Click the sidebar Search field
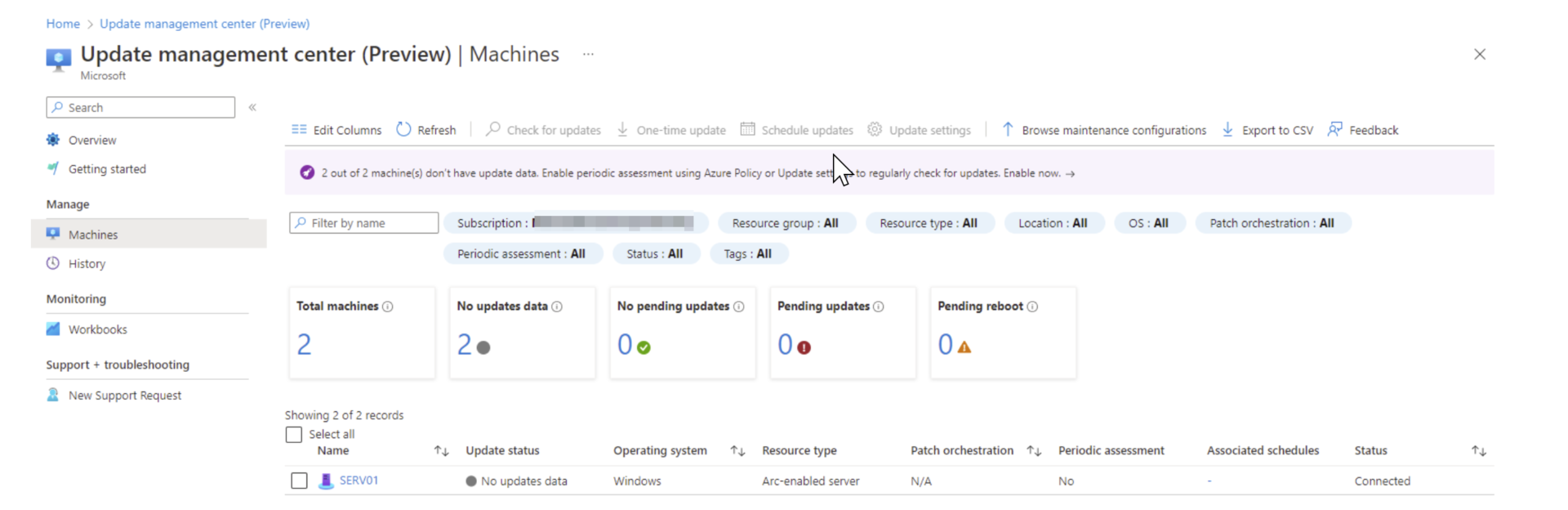This screenshot has width=1568, height=510. [x=140, y=107]
